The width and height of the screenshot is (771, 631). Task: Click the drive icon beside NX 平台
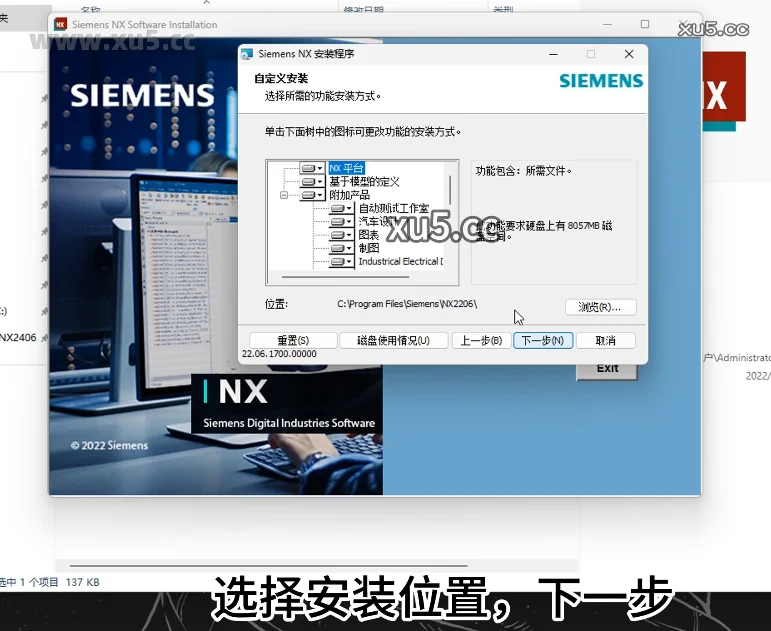tap(311, 168)
